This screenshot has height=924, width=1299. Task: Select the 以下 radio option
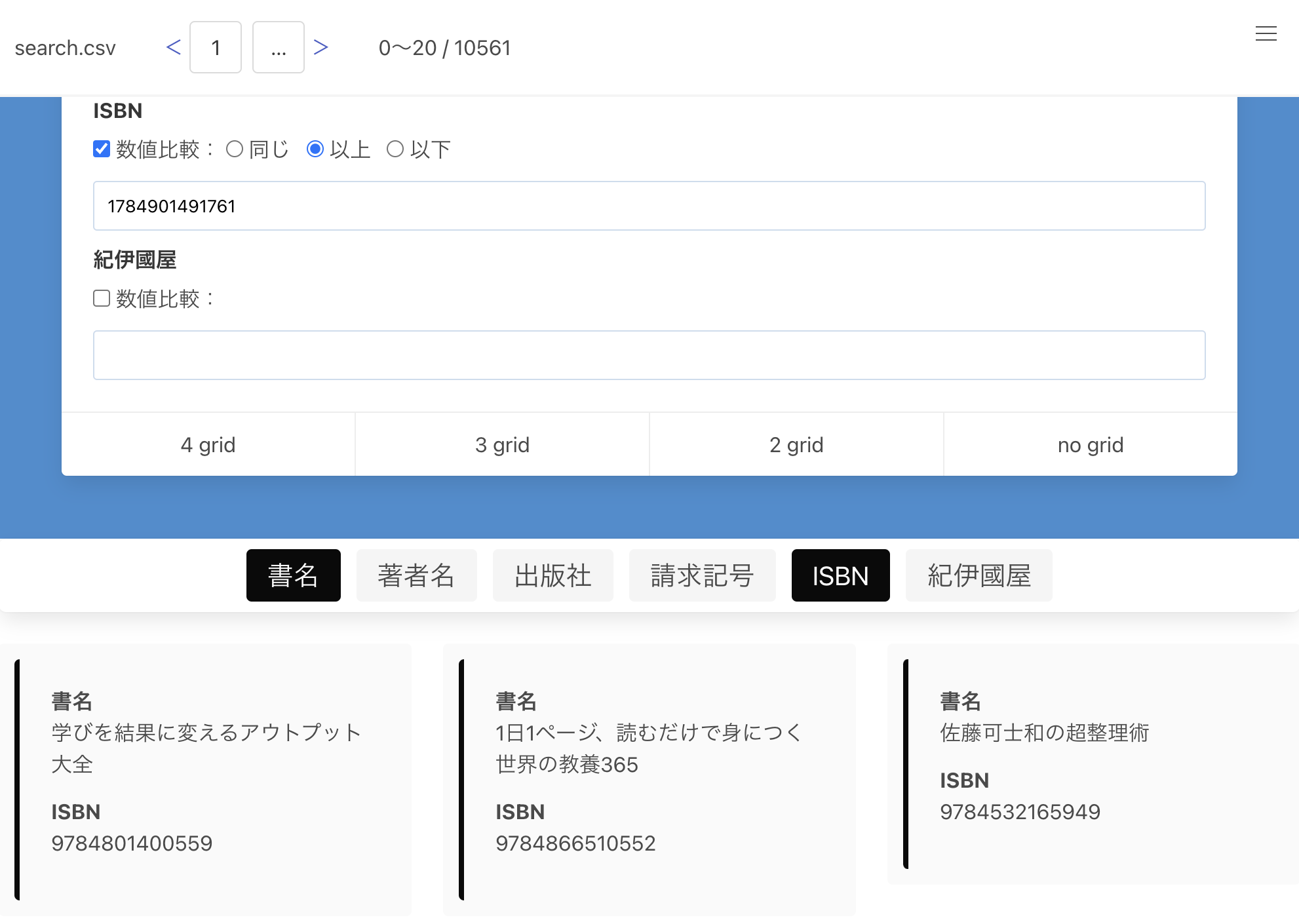[x=395, y=149]
